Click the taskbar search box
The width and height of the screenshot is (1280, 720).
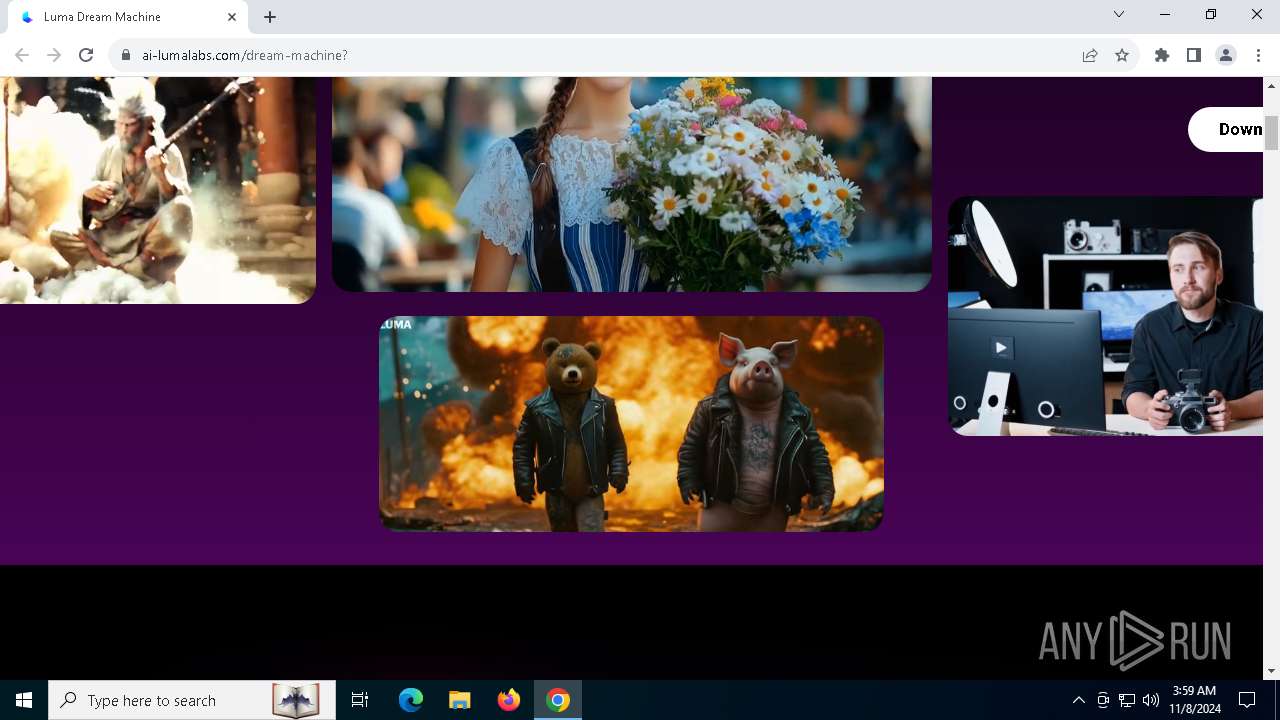pyautogui.click(x=192, y=700)
